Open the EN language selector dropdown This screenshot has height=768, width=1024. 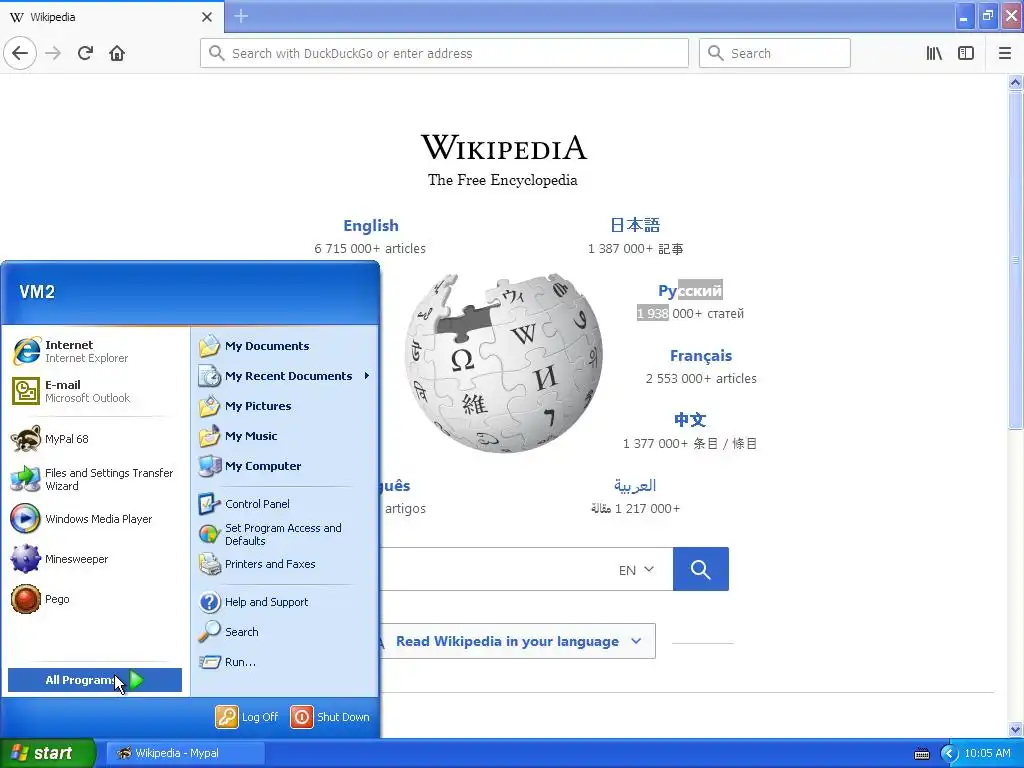pyautogui.click(x=636, y=570)
